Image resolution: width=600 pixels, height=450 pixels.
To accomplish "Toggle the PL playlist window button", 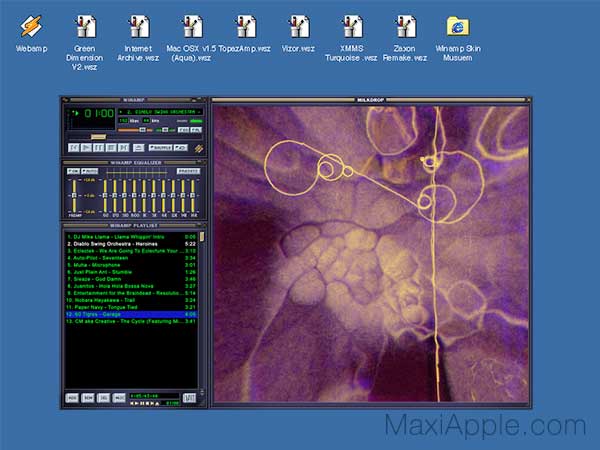I will coord(196,130).
